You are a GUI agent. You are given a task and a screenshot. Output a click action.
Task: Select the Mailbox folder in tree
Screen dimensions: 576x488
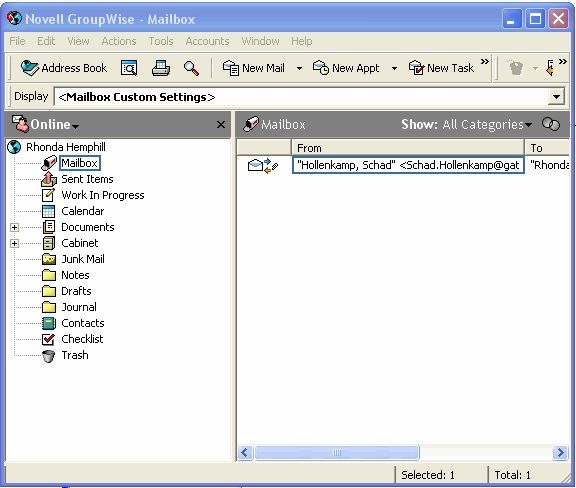click(79, 163)
